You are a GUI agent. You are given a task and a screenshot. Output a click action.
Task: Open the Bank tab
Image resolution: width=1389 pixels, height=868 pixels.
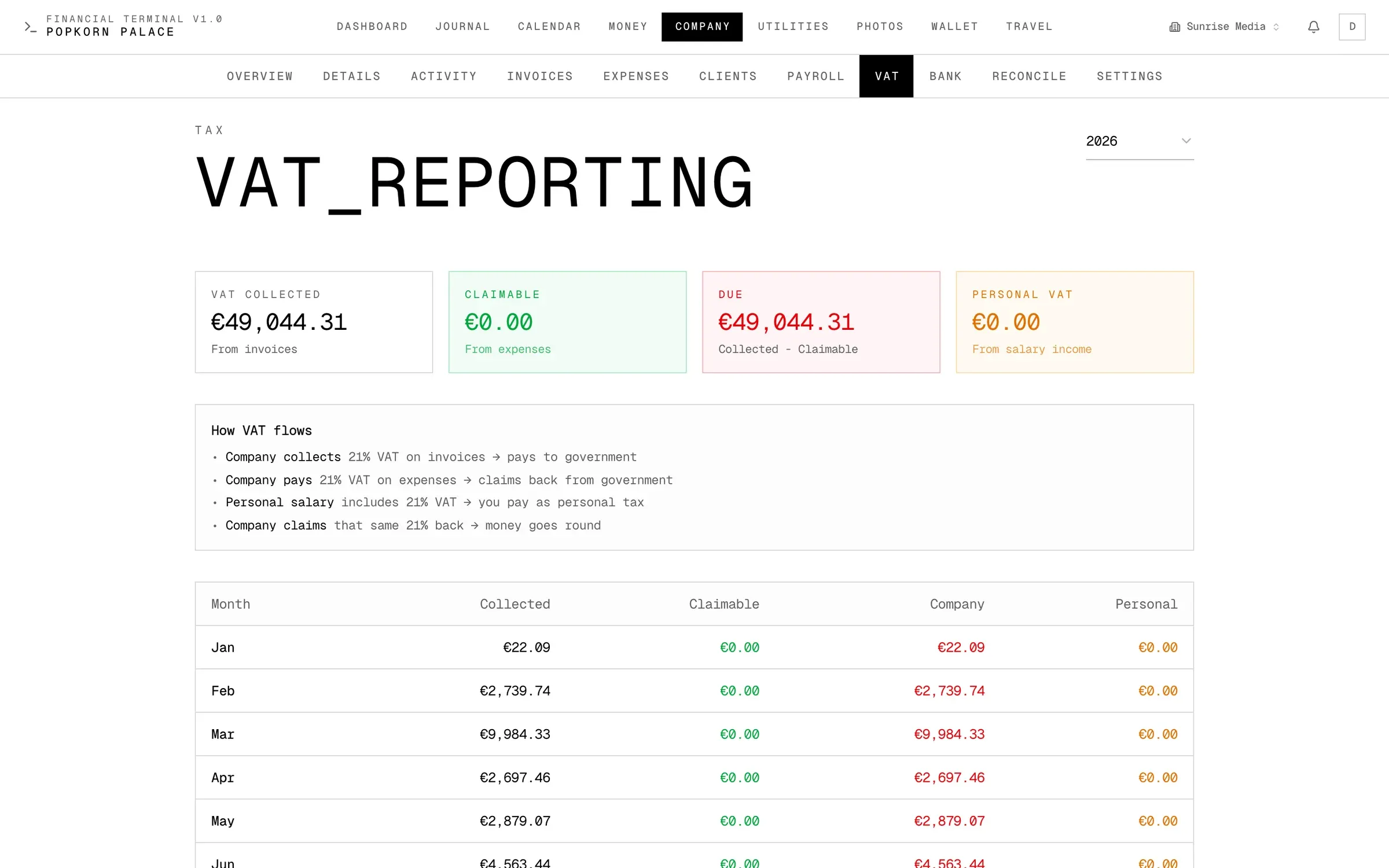(946, 76)
